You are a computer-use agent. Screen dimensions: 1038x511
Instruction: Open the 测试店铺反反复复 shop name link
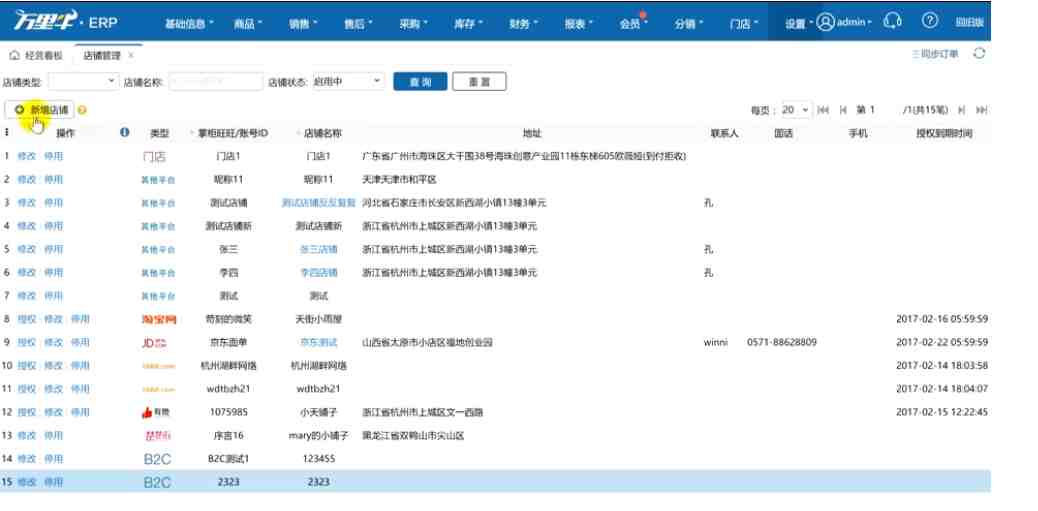click(318, 203)
